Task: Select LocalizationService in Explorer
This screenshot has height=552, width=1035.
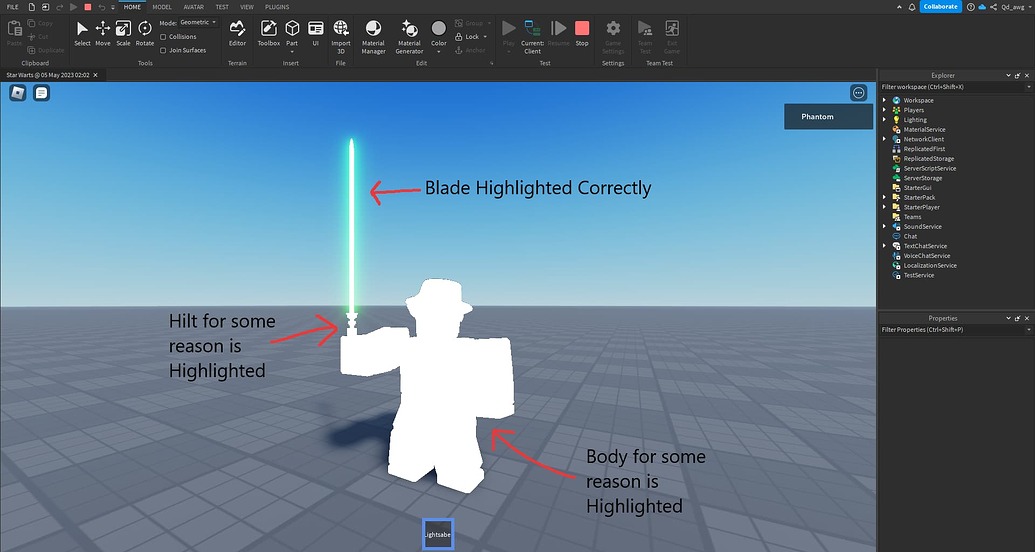Action: pos(930,265)
